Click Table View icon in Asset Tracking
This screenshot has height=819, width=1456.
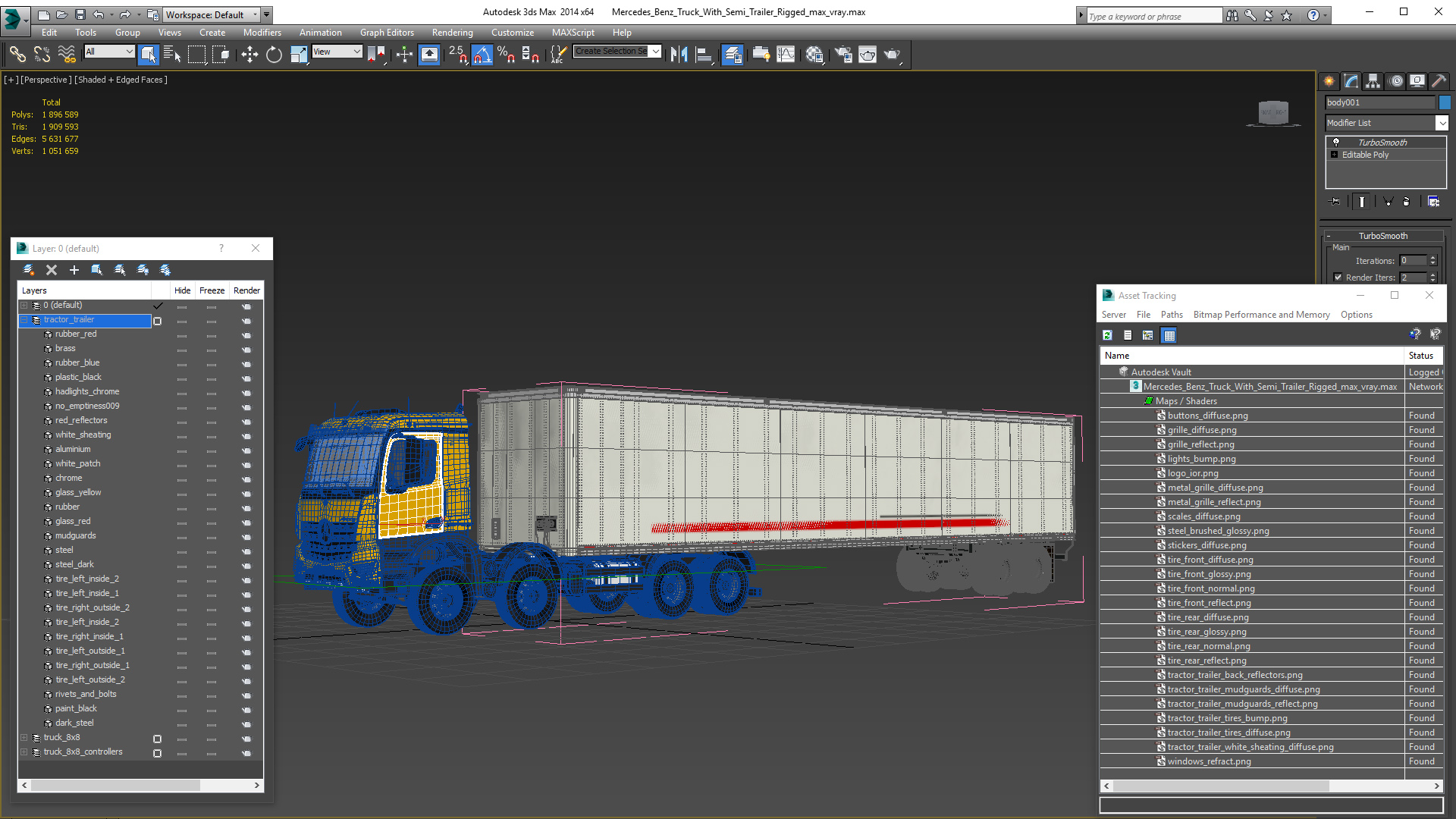(x=1169, y=335)
